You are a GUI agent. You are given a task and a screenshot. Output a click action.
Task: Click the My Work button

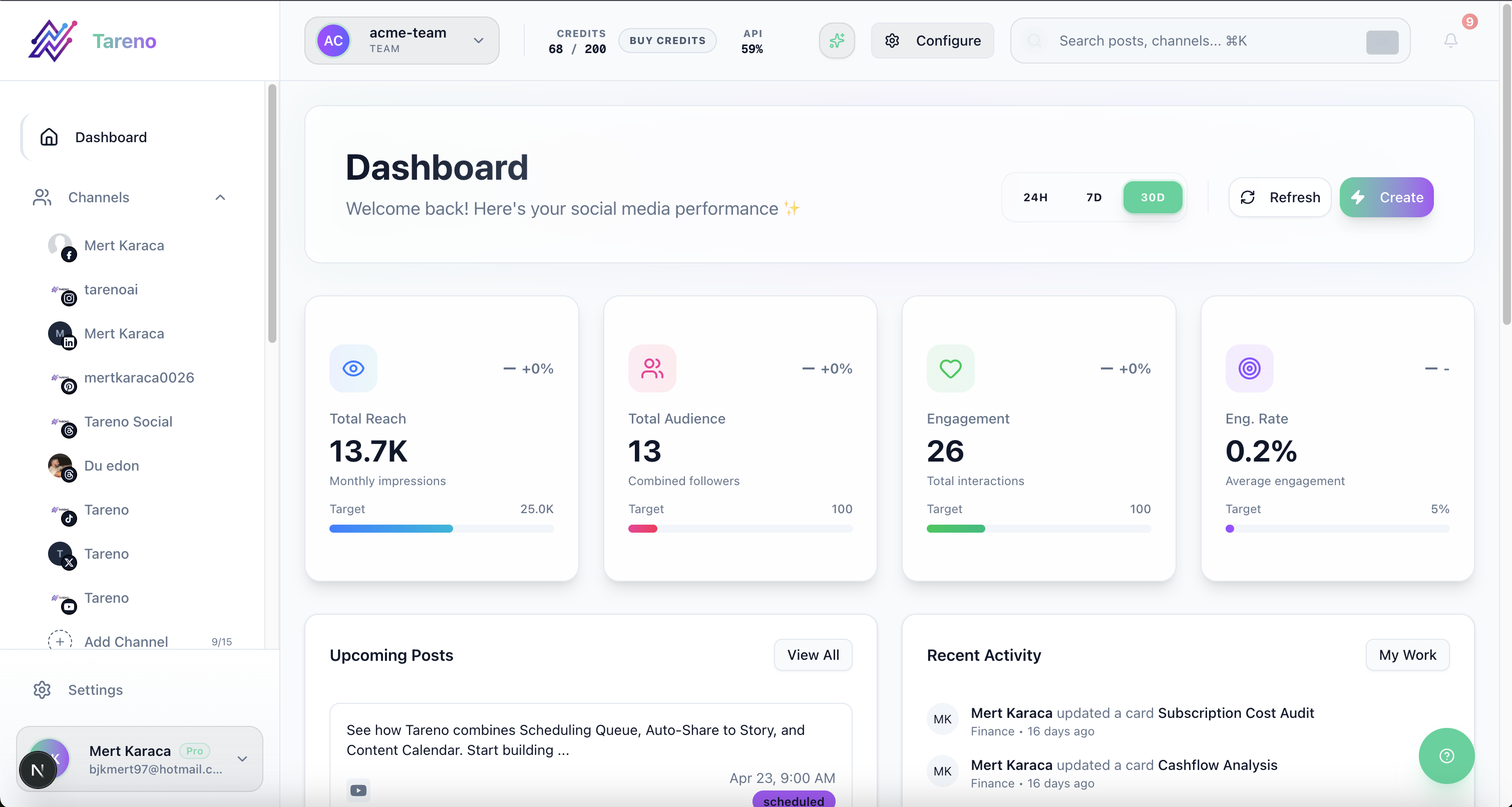(x=1407, y=654)
